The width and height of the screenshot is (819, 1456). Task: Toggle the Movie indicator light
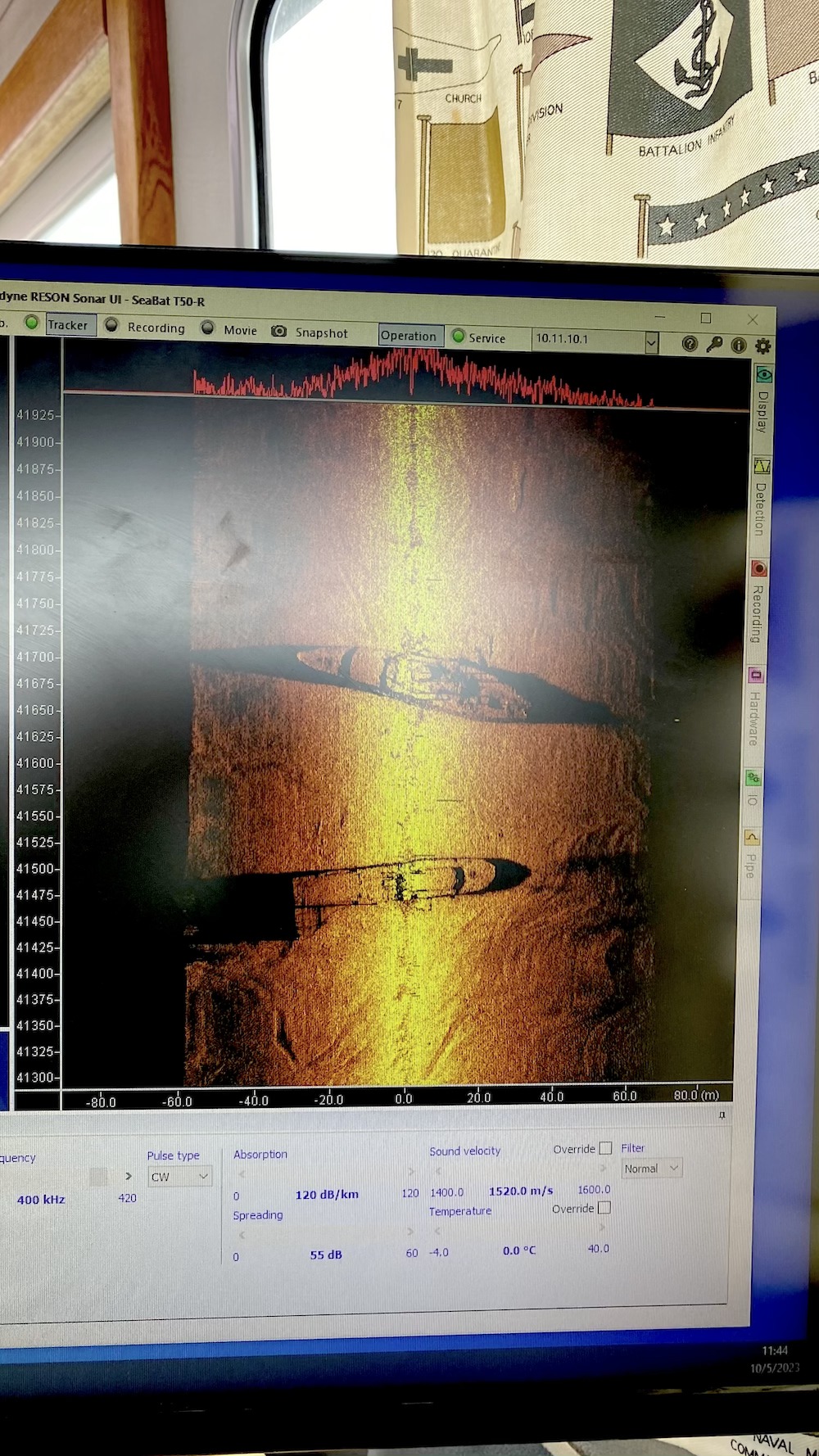click(x=208, y=328)
